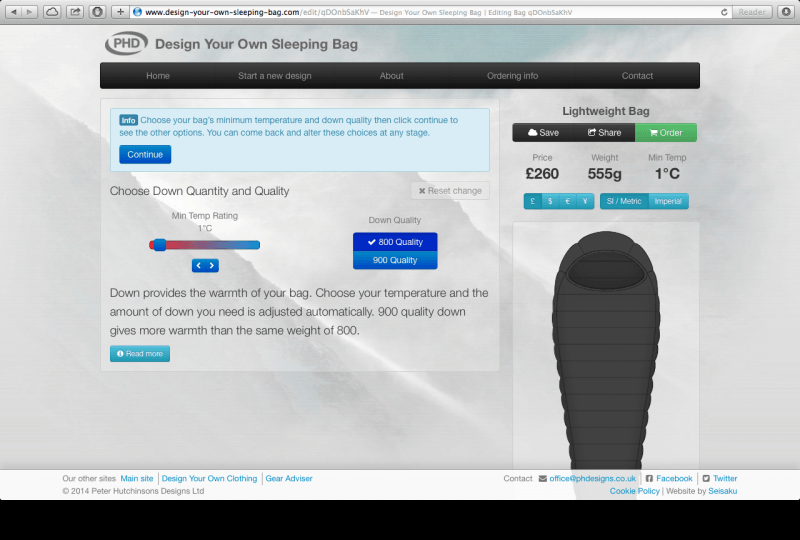800x540 pixels.
Task: Select SI / Metric units
Action: point(624,201)
